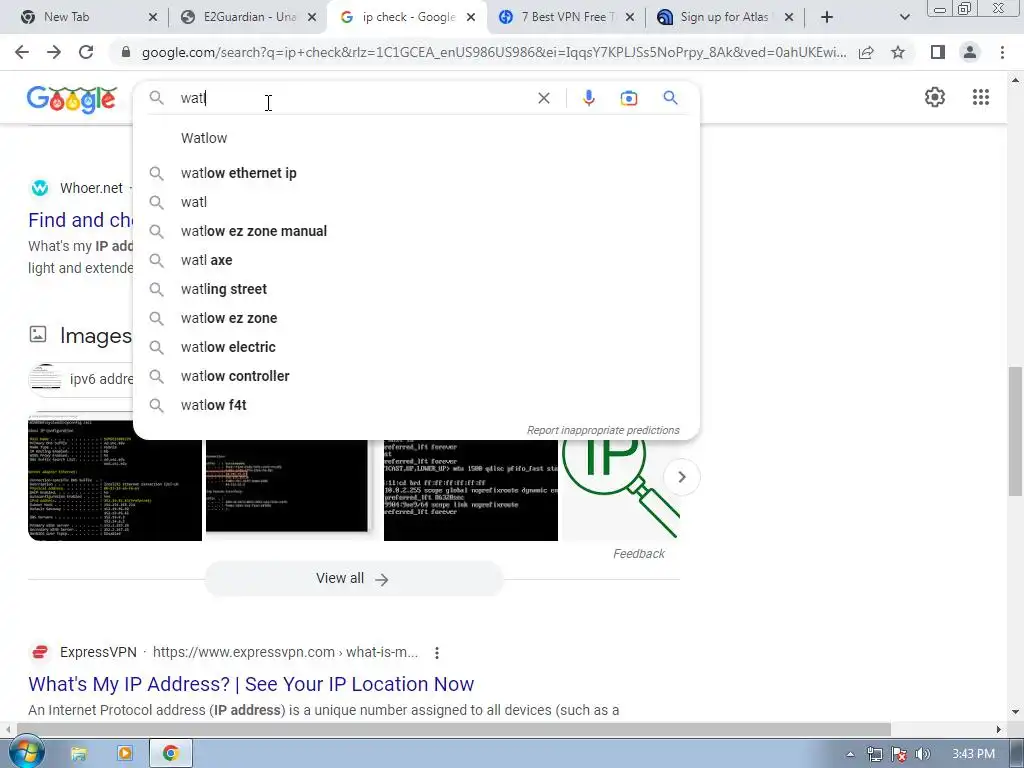Open the tab search dropdown

904,17
